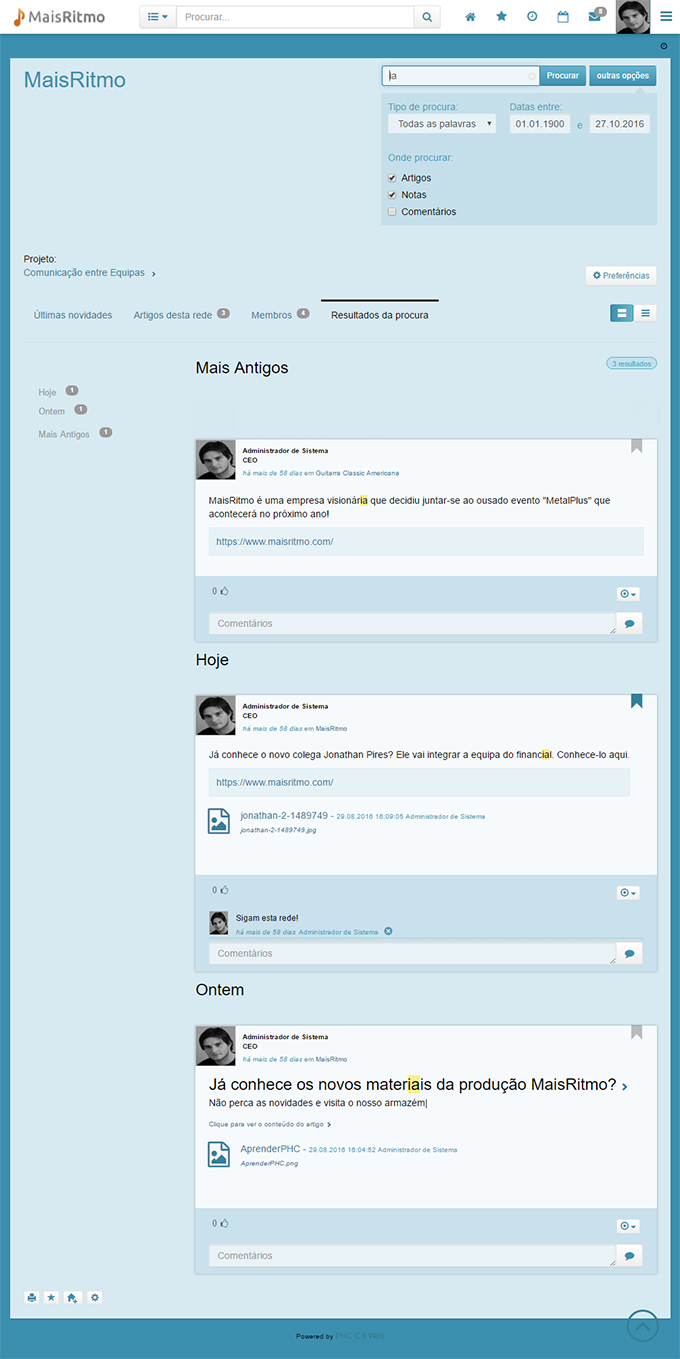Click the add-to-home icon at bottom

pyautogui.click(x=72, y=1297)
